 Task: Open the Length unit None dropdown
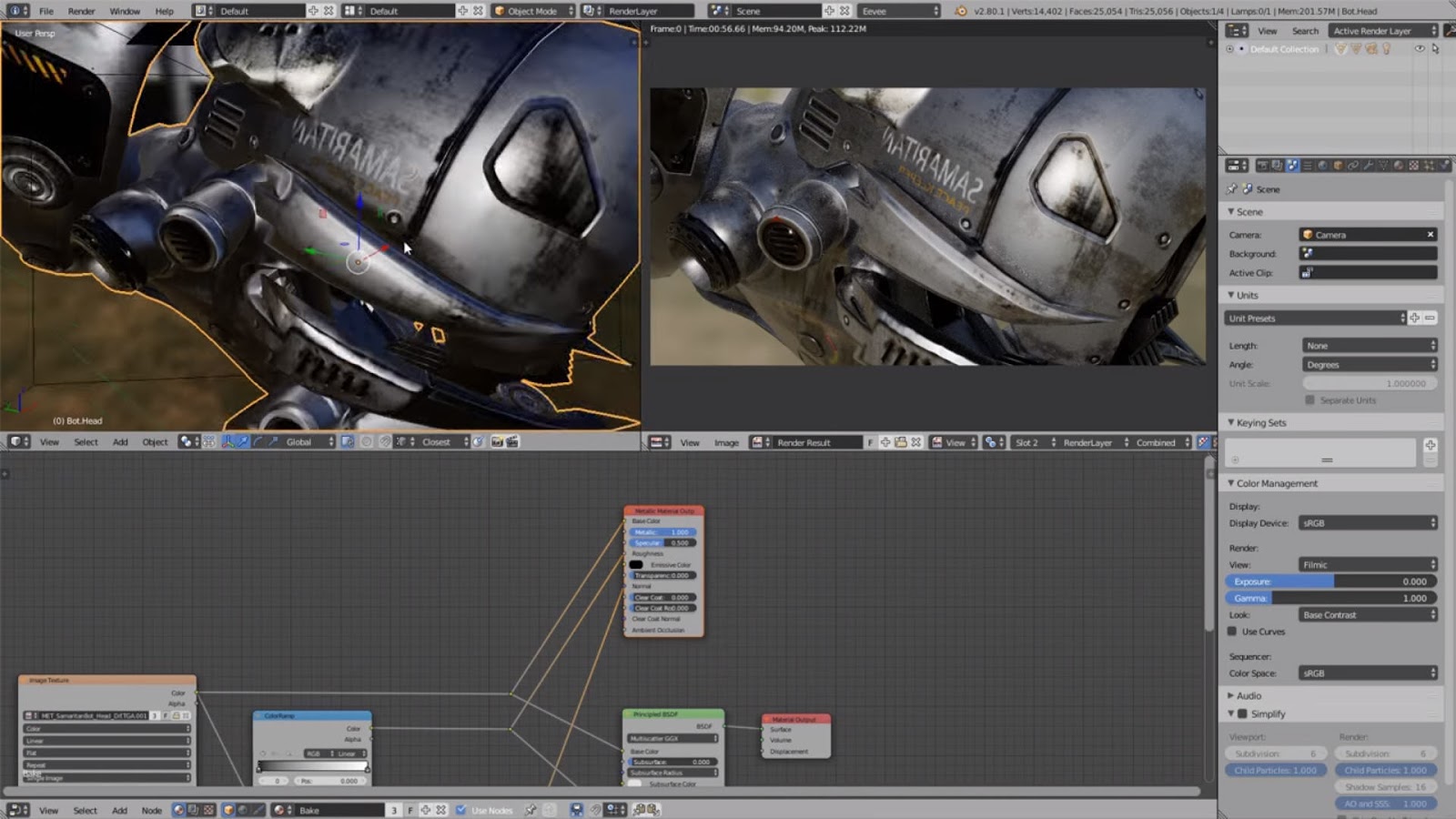point(1370,346)
